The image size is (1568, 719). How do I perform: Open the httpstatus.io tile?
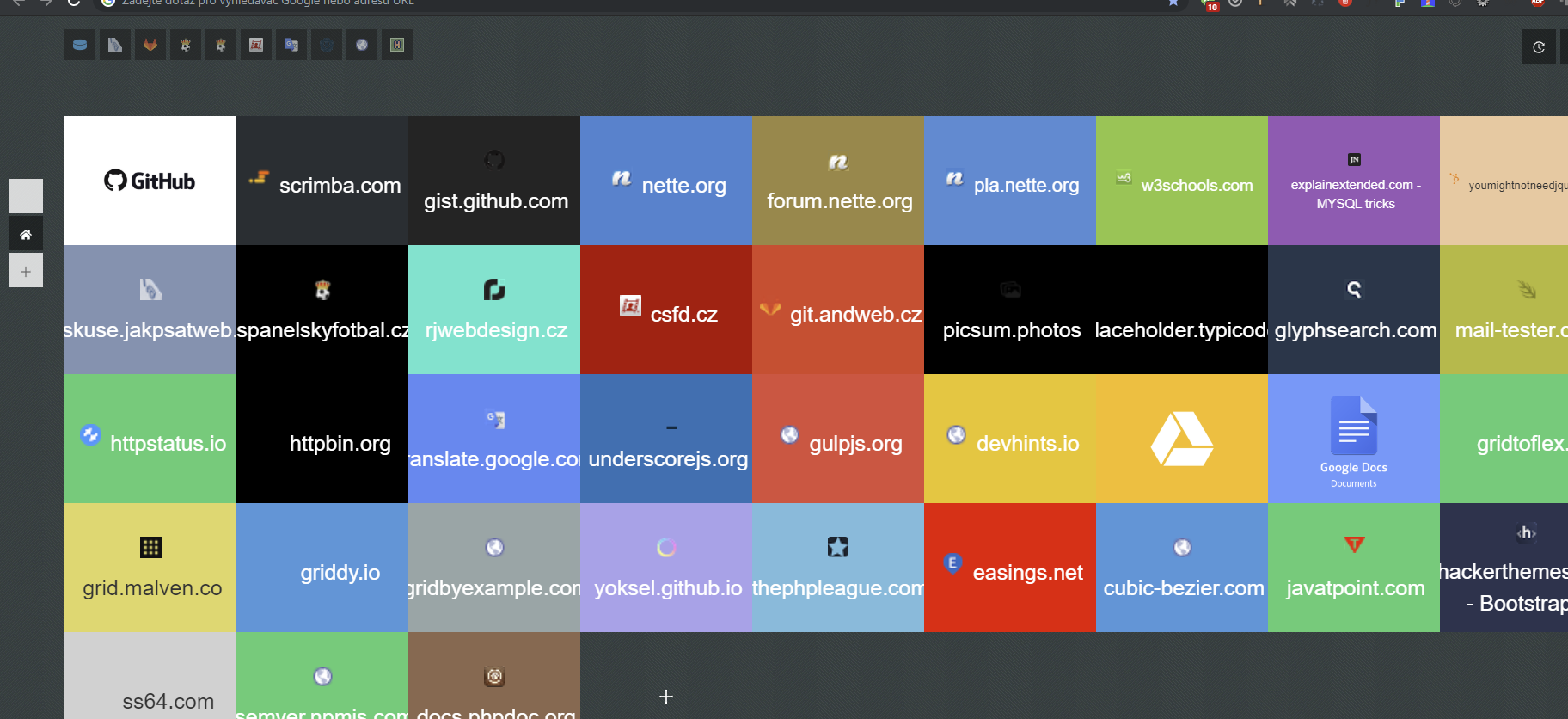coord(150,439)
